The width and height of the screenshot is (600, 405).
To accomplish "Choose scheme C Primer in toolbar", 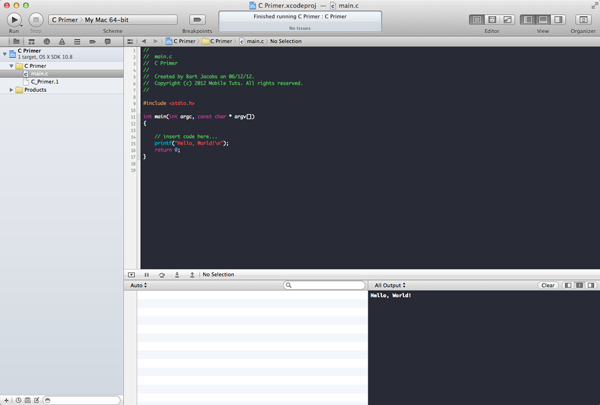I will tap(64, 20).
